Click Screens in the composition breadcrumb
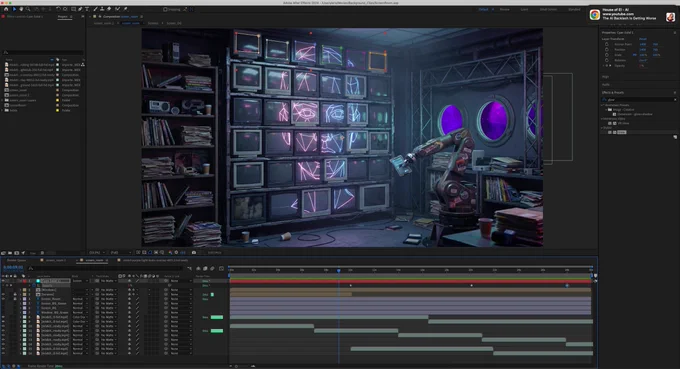Screen dimensions: 680x369 [x=153, y=23]
